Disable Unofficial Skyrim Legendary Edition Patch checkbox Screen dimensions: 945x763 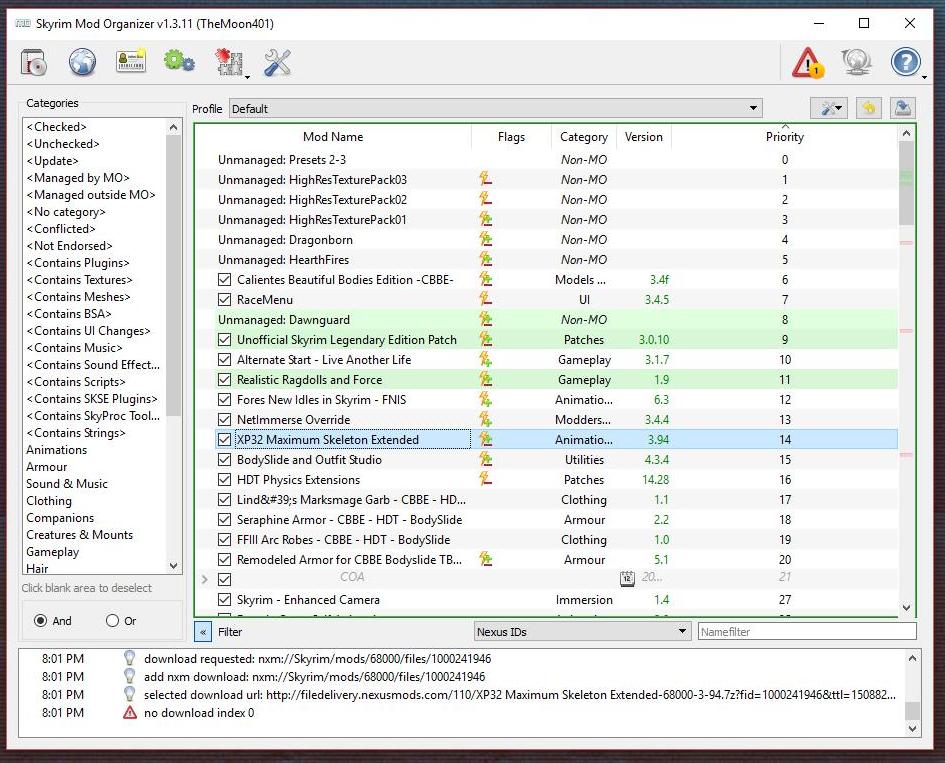(x=224, y=339)
